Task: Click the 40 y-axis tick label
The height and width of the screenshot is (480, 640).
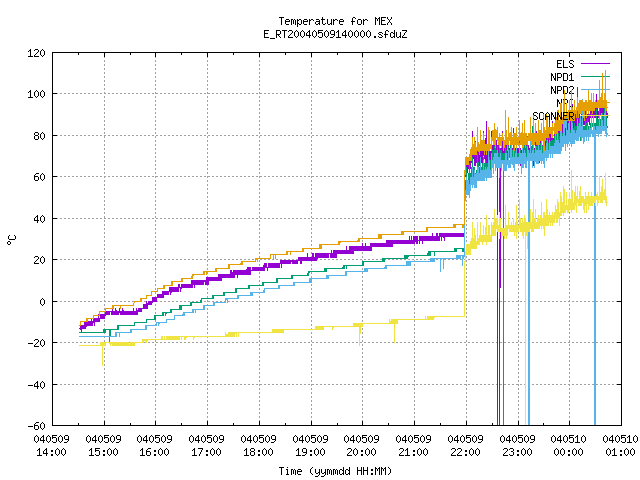Action: 39,219
